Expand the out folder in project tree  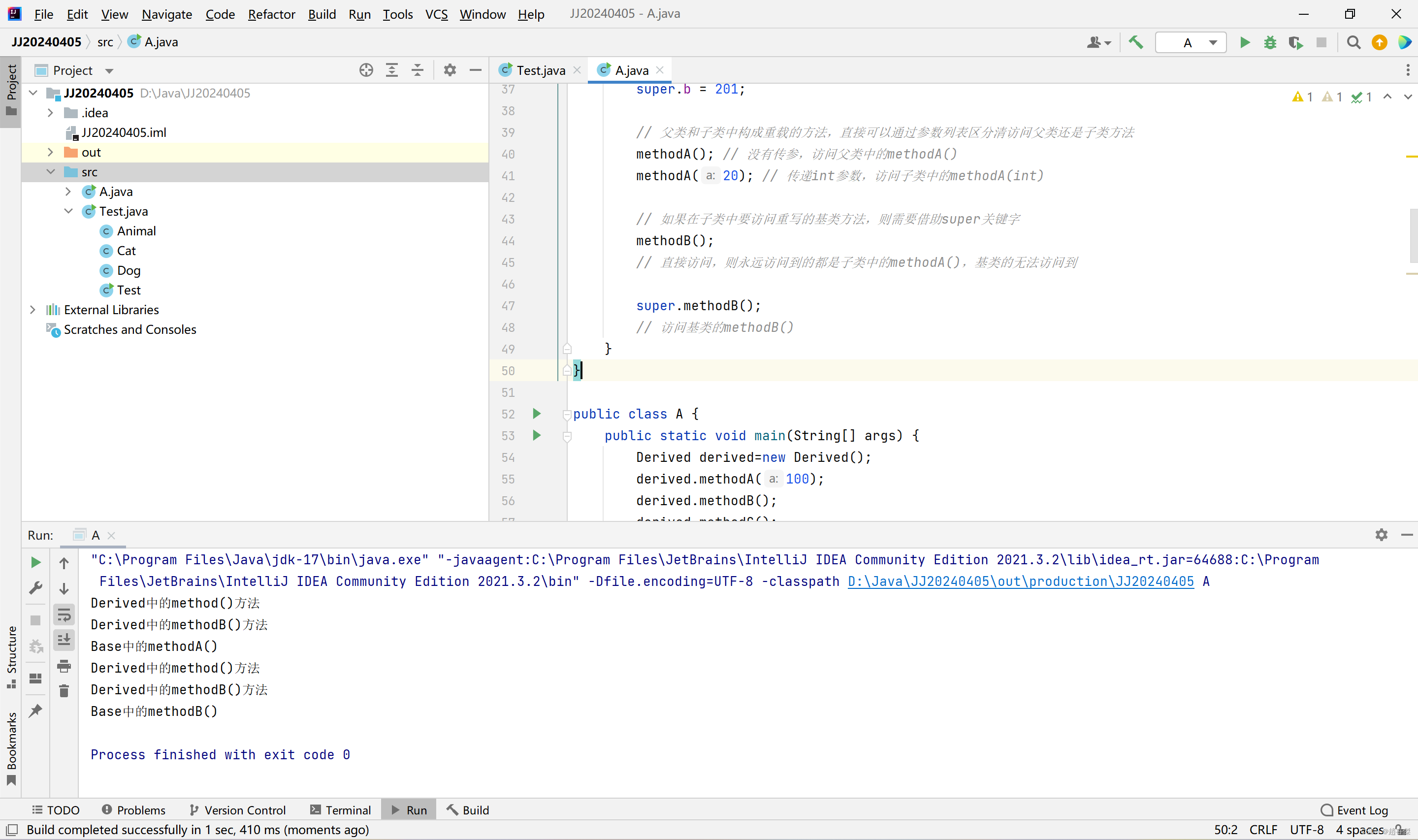50,152
